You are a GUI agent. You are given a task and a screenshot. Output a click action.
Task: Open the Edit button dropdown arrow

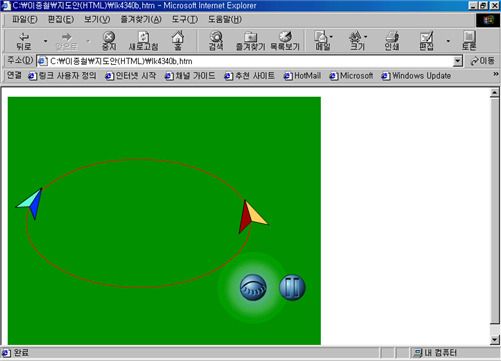pos(448,41)
